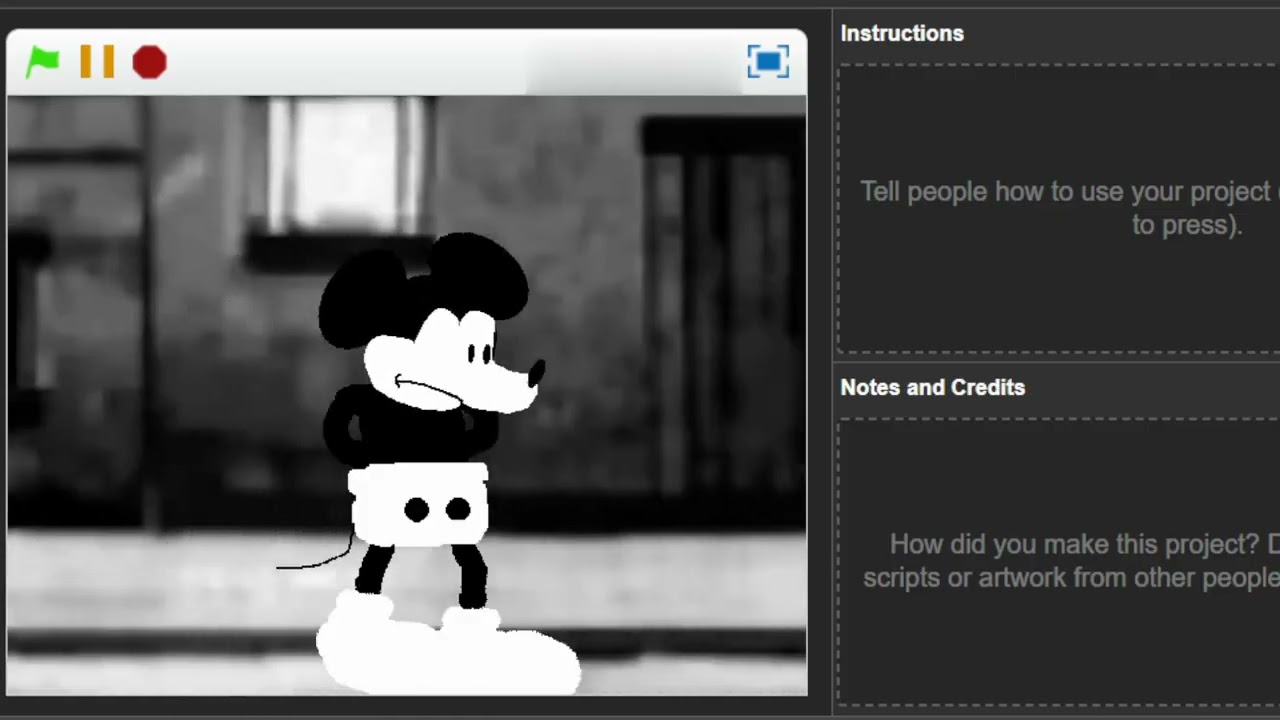Click into the Instructions text field

[1059, 208]
